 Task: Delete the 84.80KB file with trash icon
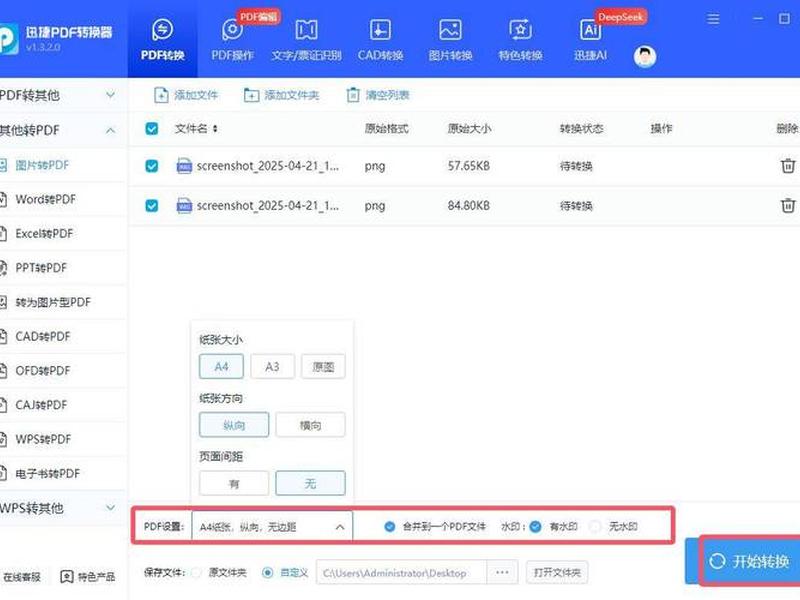788,206
